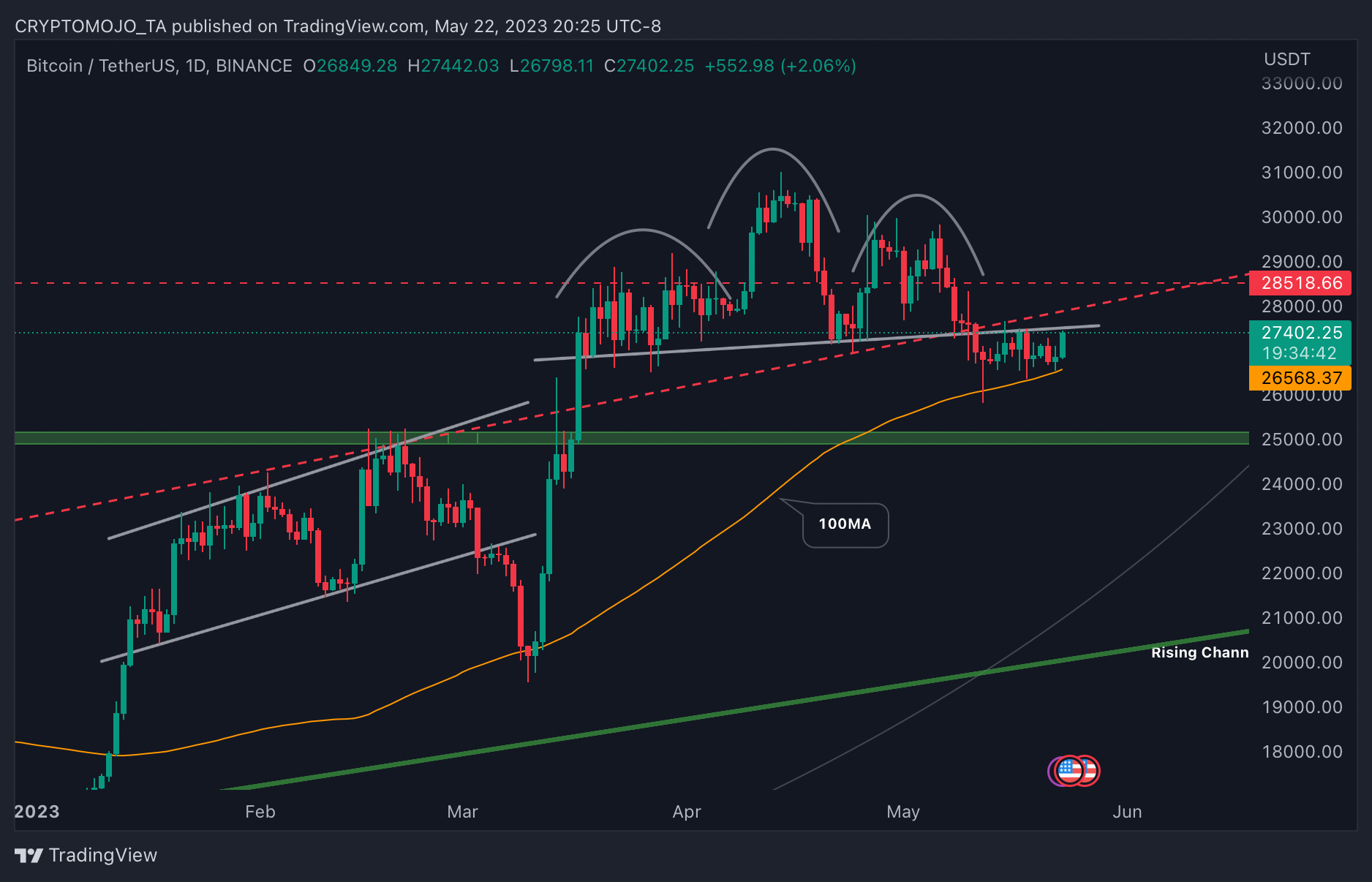Viewport: 1372px width, 882px height.
Task: Click the Rising Chann text label
Action: [1199, 652]
